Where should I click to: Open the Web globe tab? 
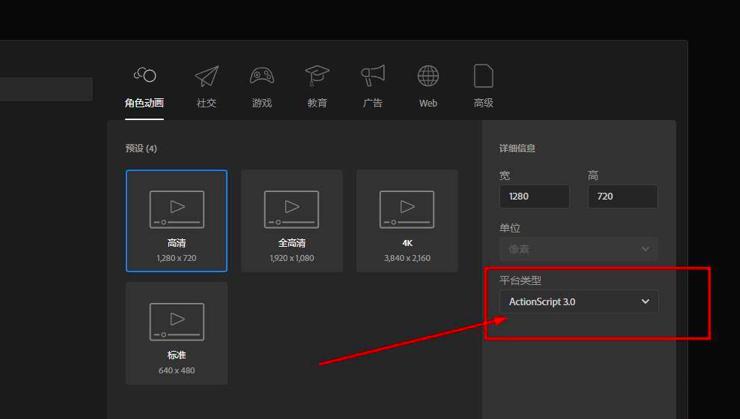click(428, 88)
